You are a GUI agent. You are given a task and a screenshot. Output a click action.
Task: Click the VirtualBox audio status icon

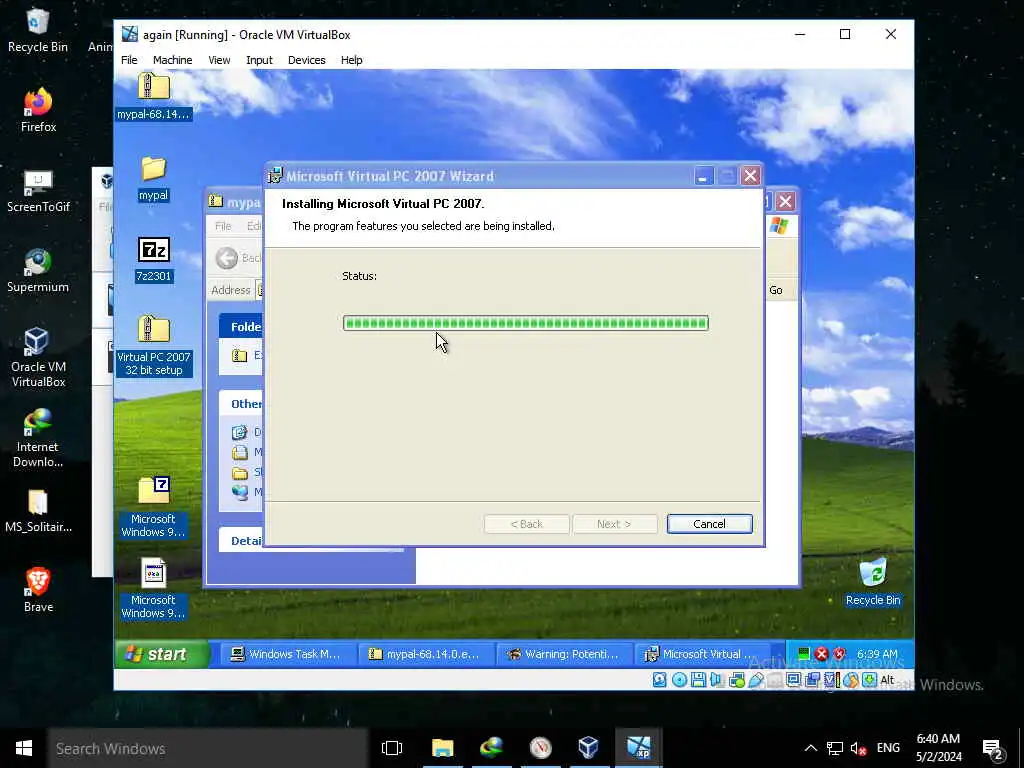click(717, 680)
